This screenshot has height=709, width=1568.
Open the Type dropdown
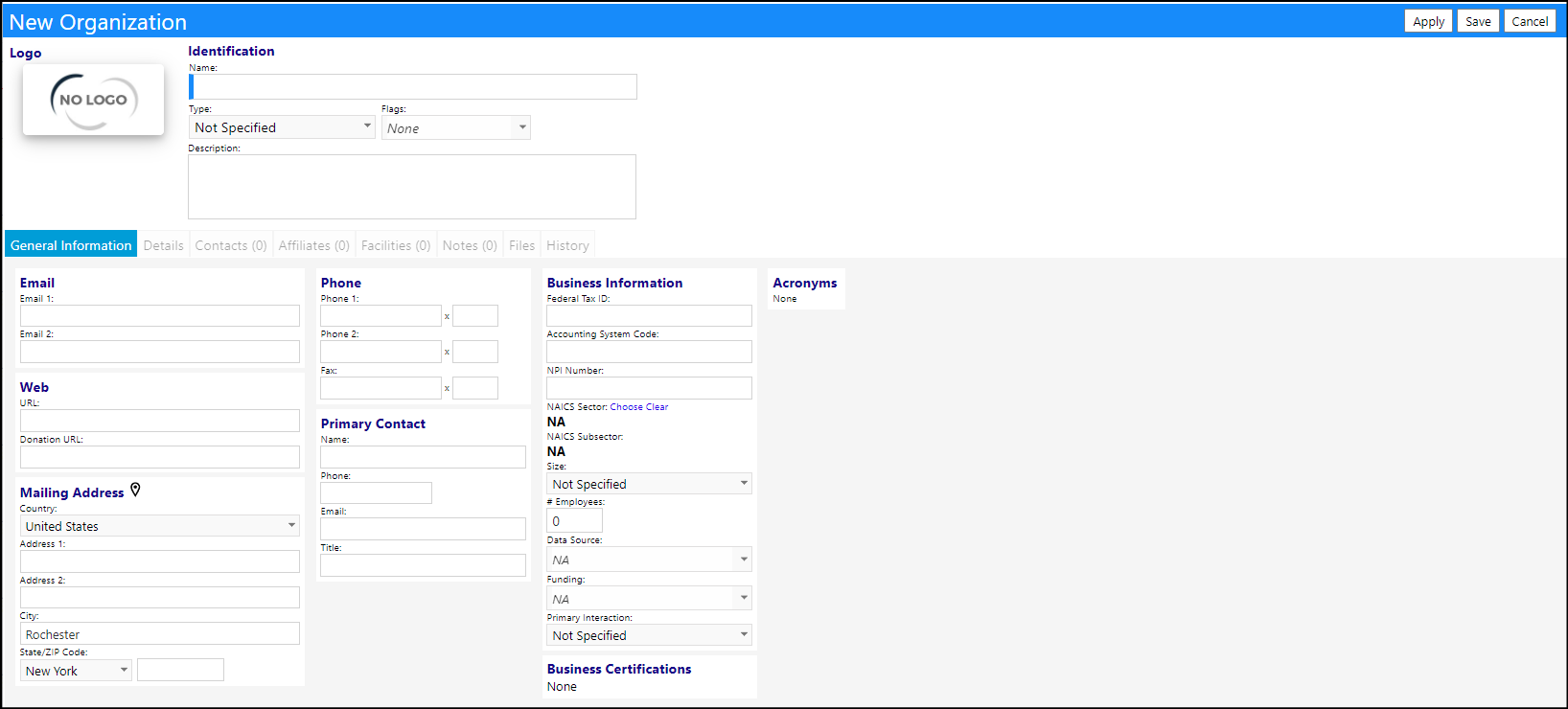point(282,127)
